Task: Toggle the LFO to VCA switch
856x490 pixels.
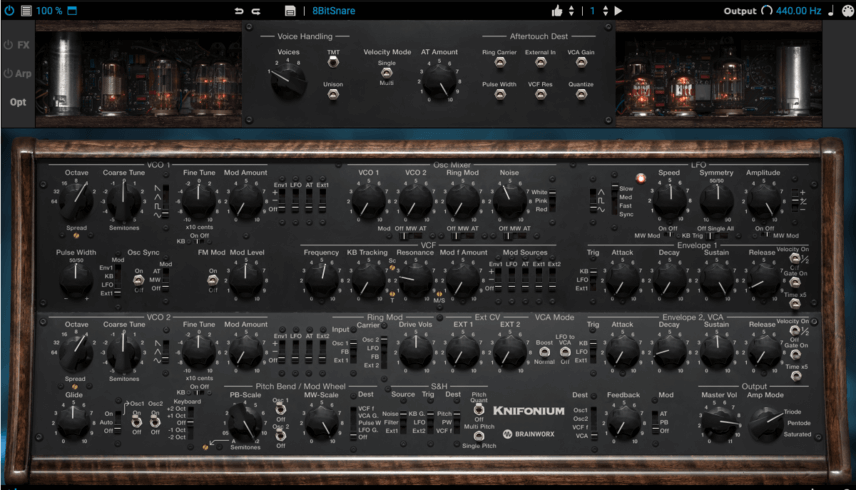Action: (565, 352)
